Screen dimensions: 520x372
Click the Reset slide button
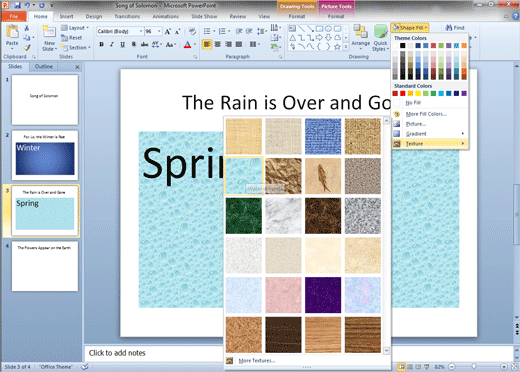point(72,38)
